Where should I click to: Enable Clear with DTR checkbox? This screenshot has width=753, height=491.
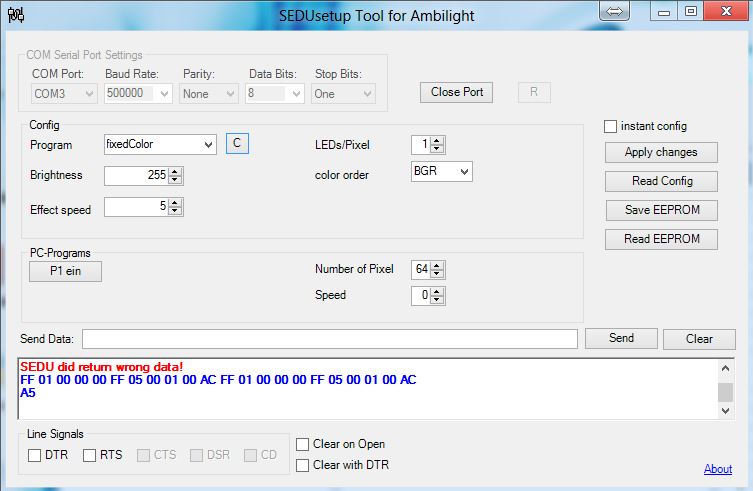[302, 465]
